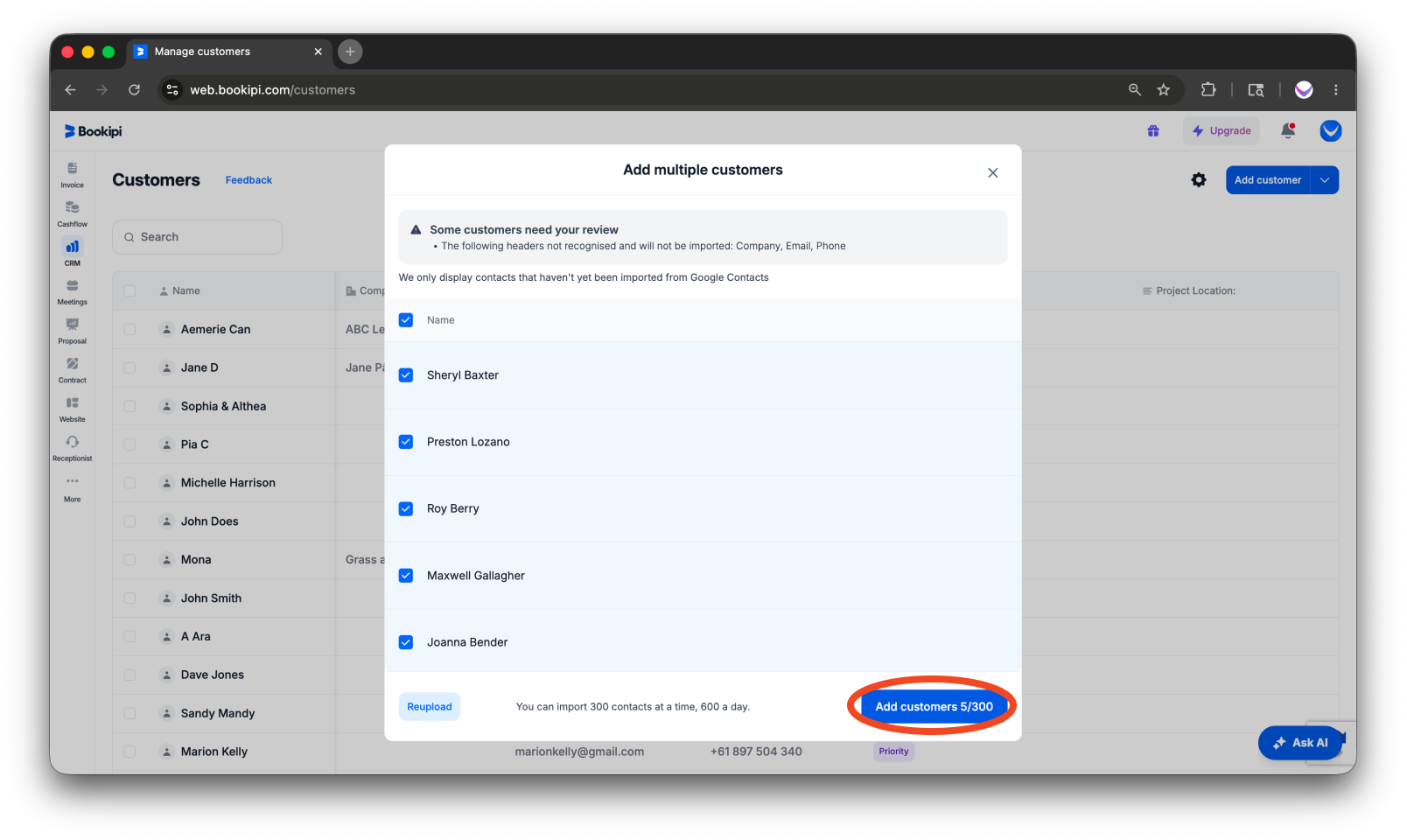Screen dimensions: 1407x840
Task: Open the notifications bell
Action: click(1287, 131)
